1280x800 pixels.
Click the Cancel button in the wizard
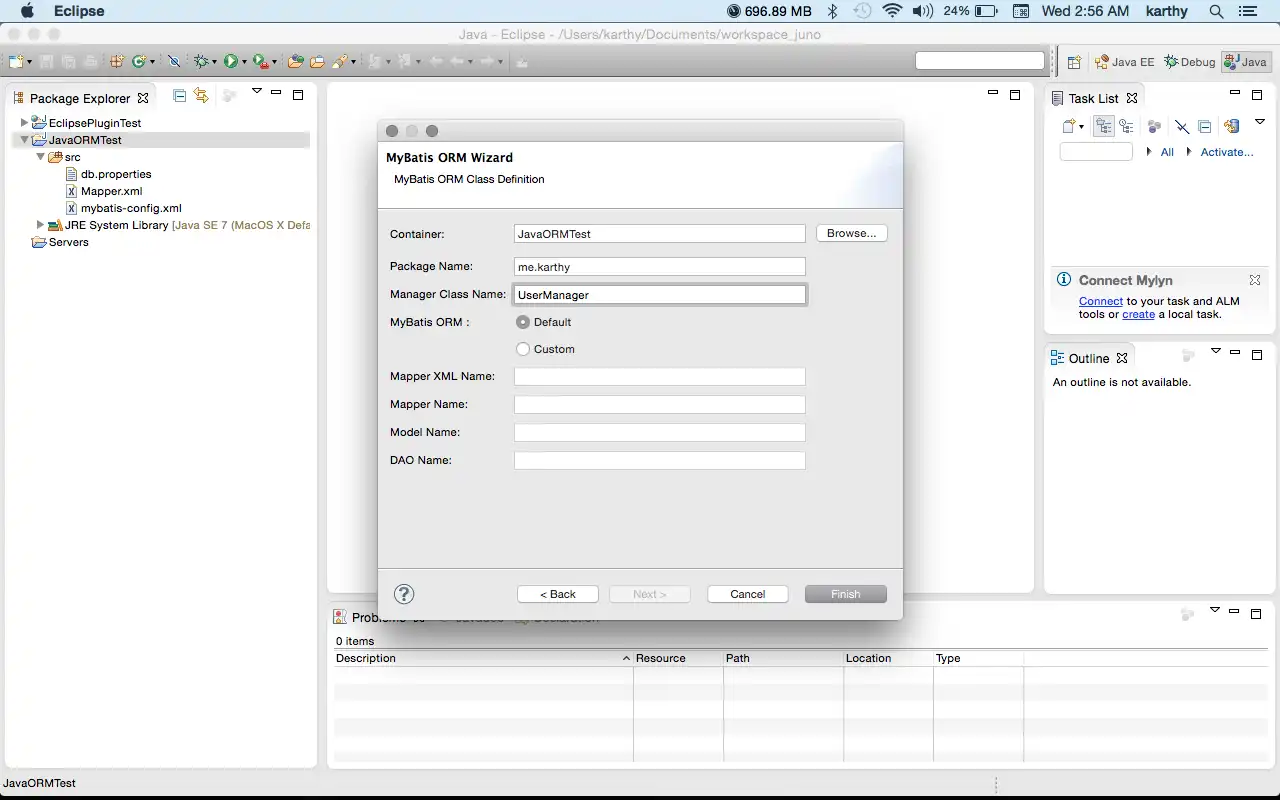pyautogui.click(x=748, y=594)
